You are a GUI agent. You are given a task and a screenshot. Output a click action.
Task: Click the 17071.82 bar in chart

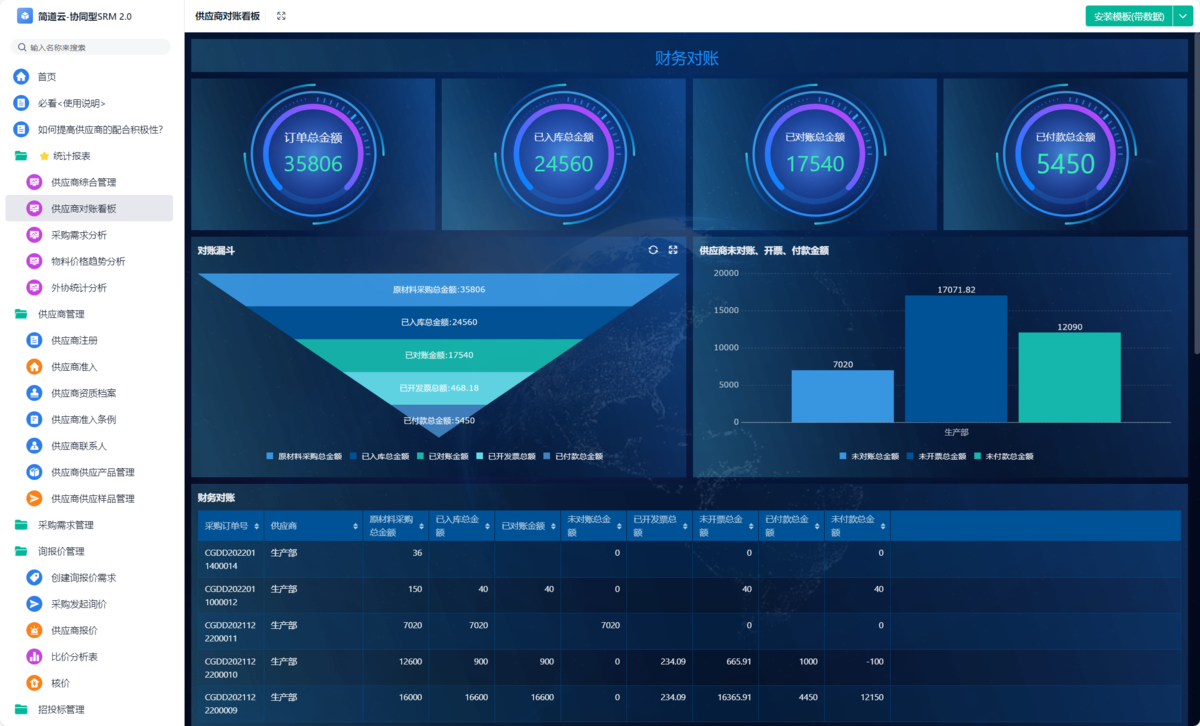pyautogui.click(x=956, y=358)
